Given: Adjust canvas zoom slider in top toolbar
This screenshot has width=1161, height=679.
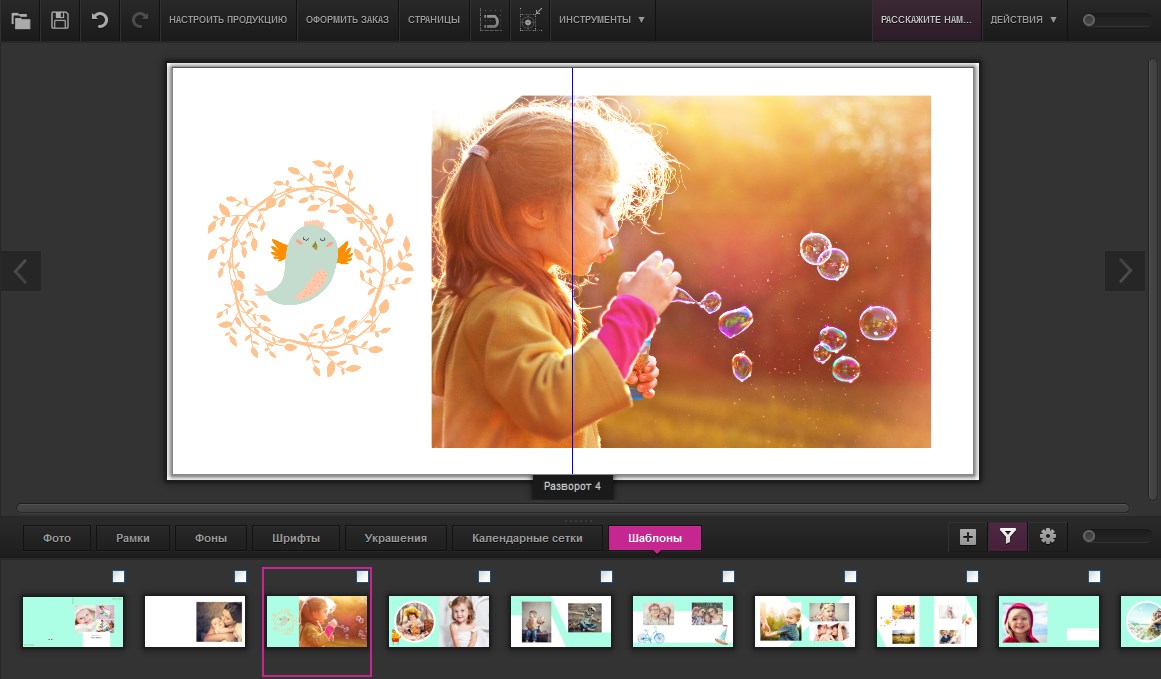Looking at the screenshot, I should click(1117, 20).
